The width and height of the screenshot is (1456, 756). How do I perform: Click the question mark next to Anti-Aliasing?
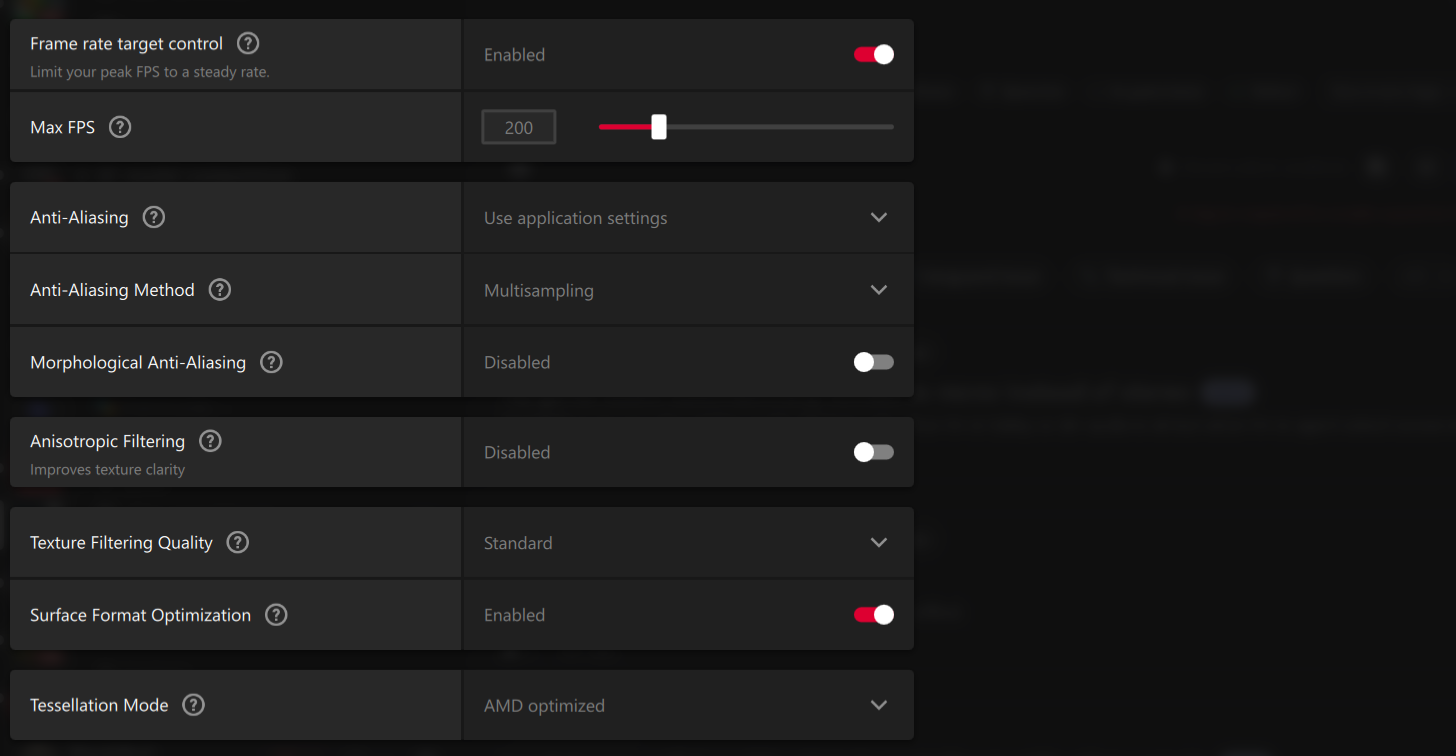154,217
